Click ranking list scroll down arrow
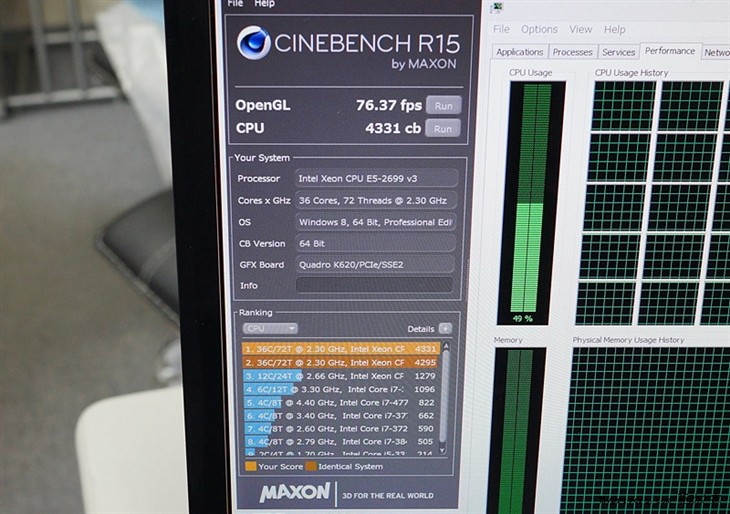Viewport: 730px width, 514px height. coord(443,450)
